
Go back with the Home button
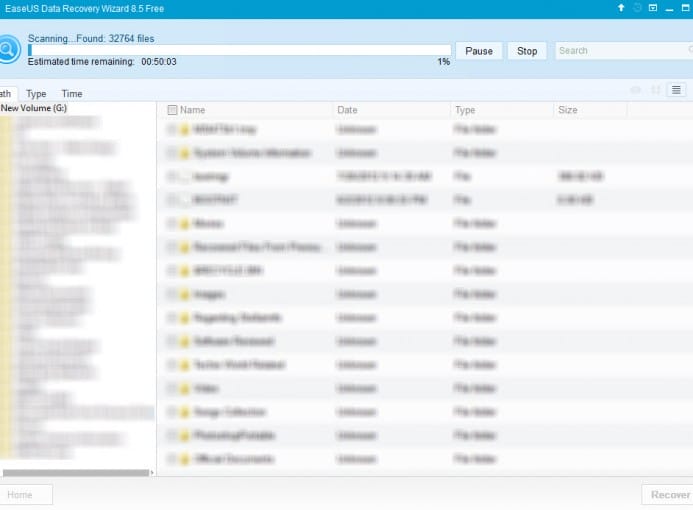pos(26,495)
